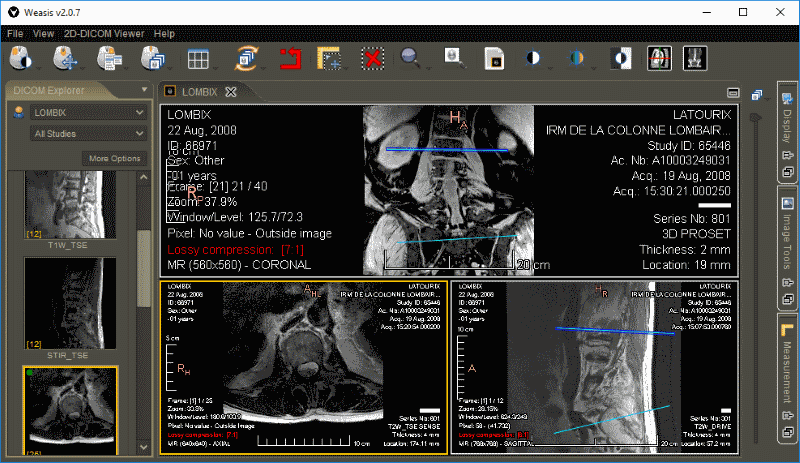Select the middle mouse button pan tool
The width and height of the screenshot is (800, 463).
[65, 58]
